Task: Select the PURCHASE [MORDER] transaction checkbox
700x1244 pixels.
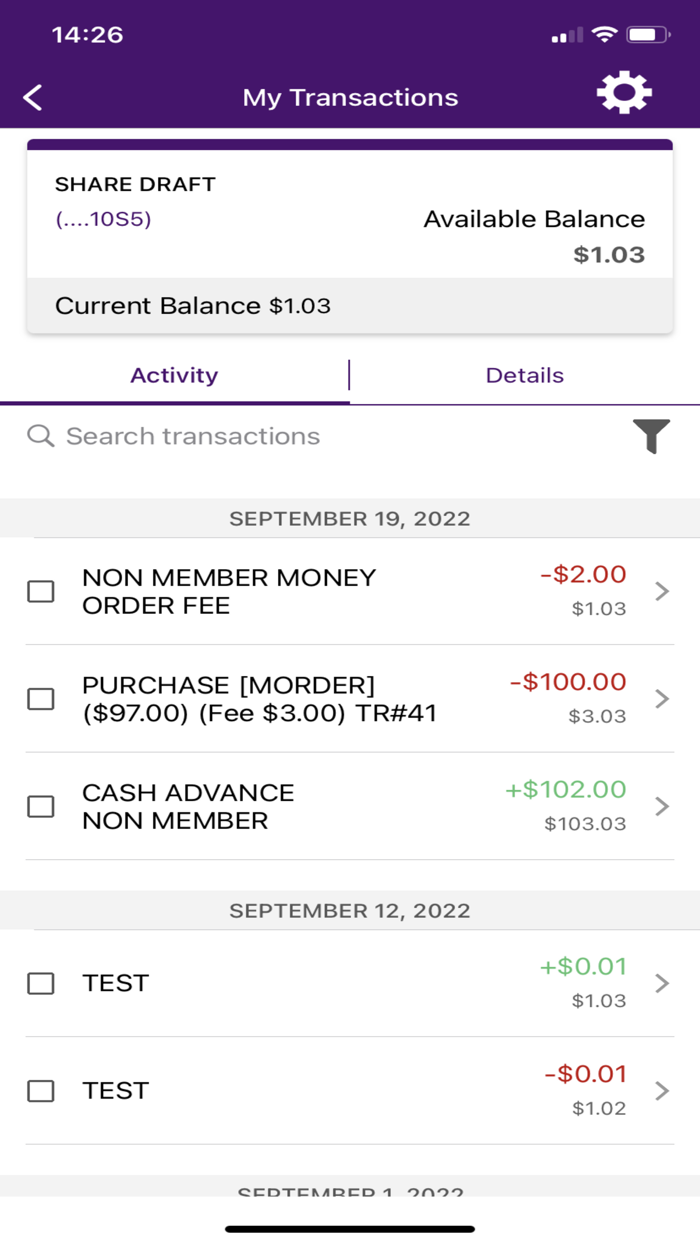Action: pos(41,698)
